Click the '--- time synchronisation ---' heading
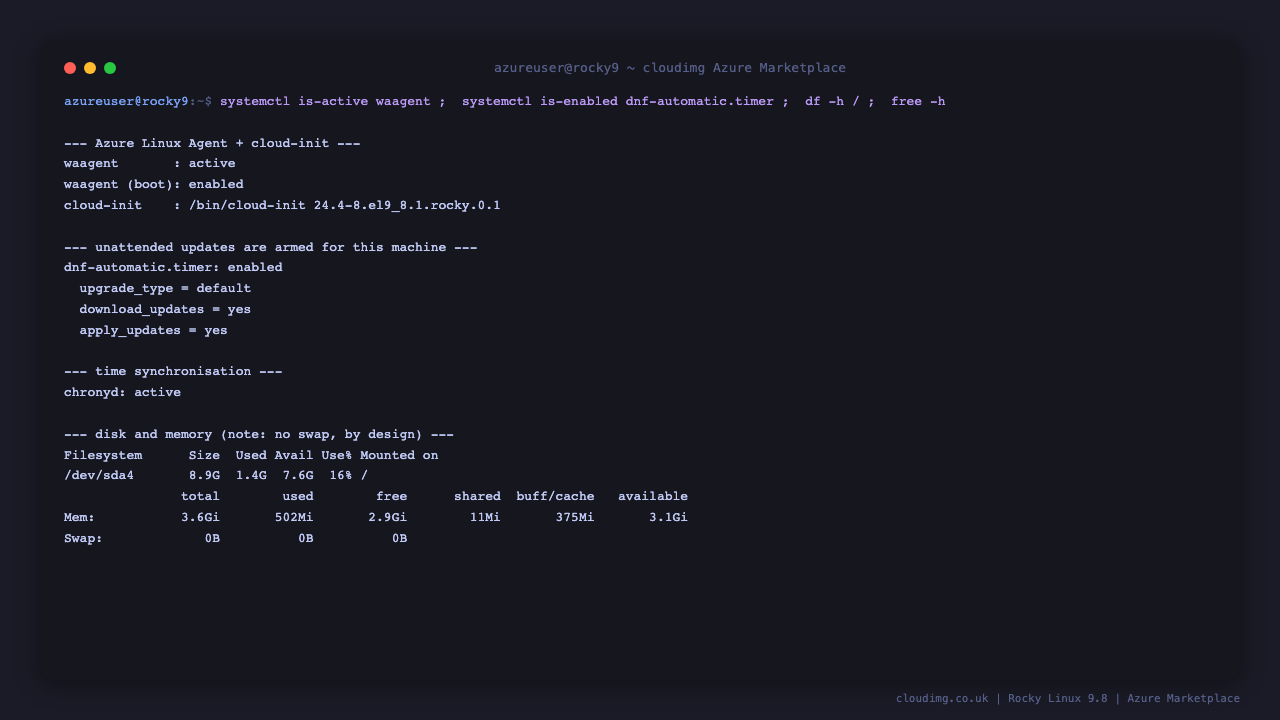This screenshot has height=720, width=1280. tap(173, 371)
